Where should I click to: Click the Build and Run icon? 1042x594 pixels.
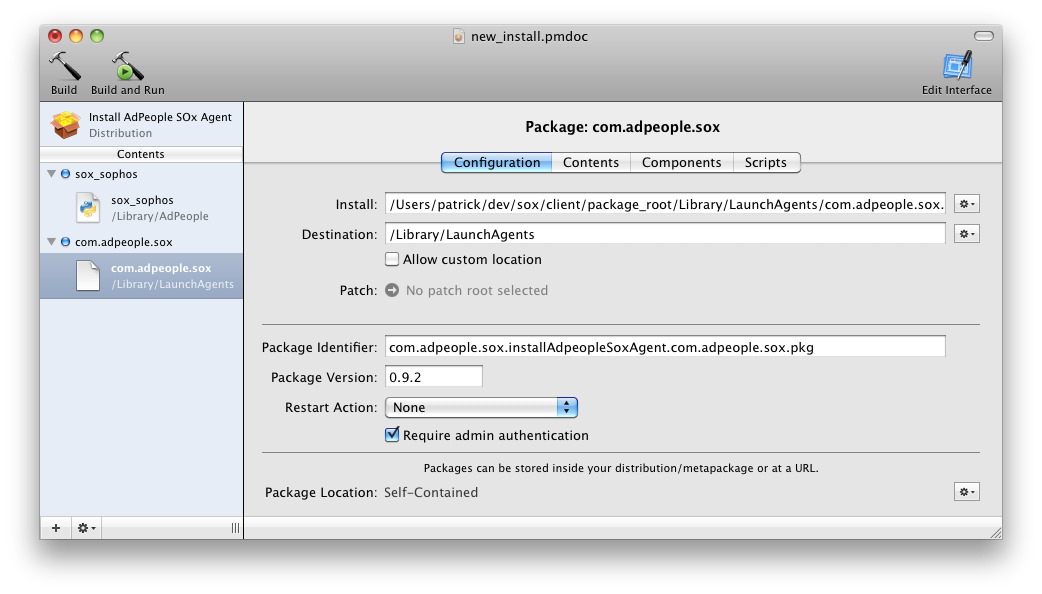pos(127,66)
